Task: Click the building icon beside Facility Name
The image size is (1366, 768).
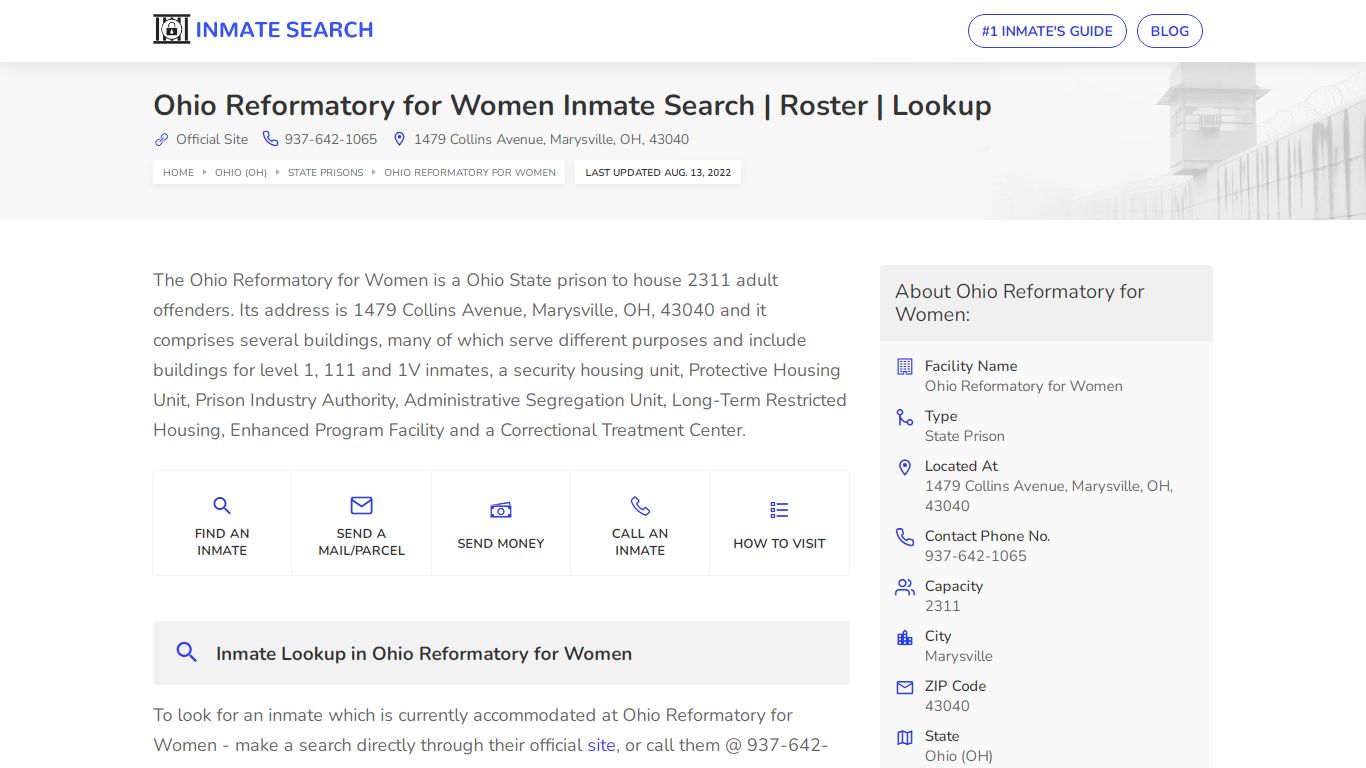Action: (x=905, y=367)
